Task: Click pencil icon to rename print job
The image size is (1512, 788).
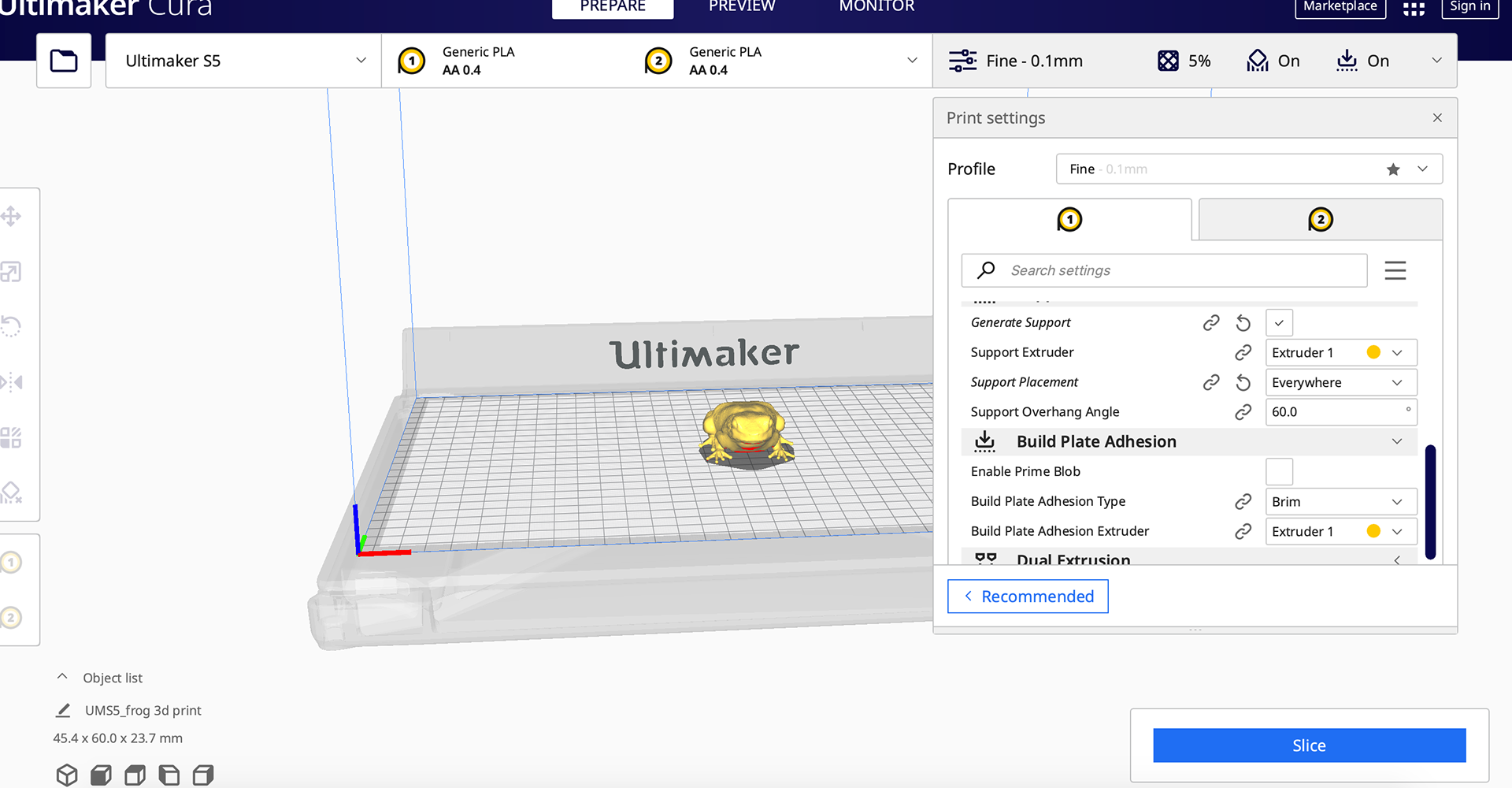Action: pyautogui.click(x=63, y=710)
